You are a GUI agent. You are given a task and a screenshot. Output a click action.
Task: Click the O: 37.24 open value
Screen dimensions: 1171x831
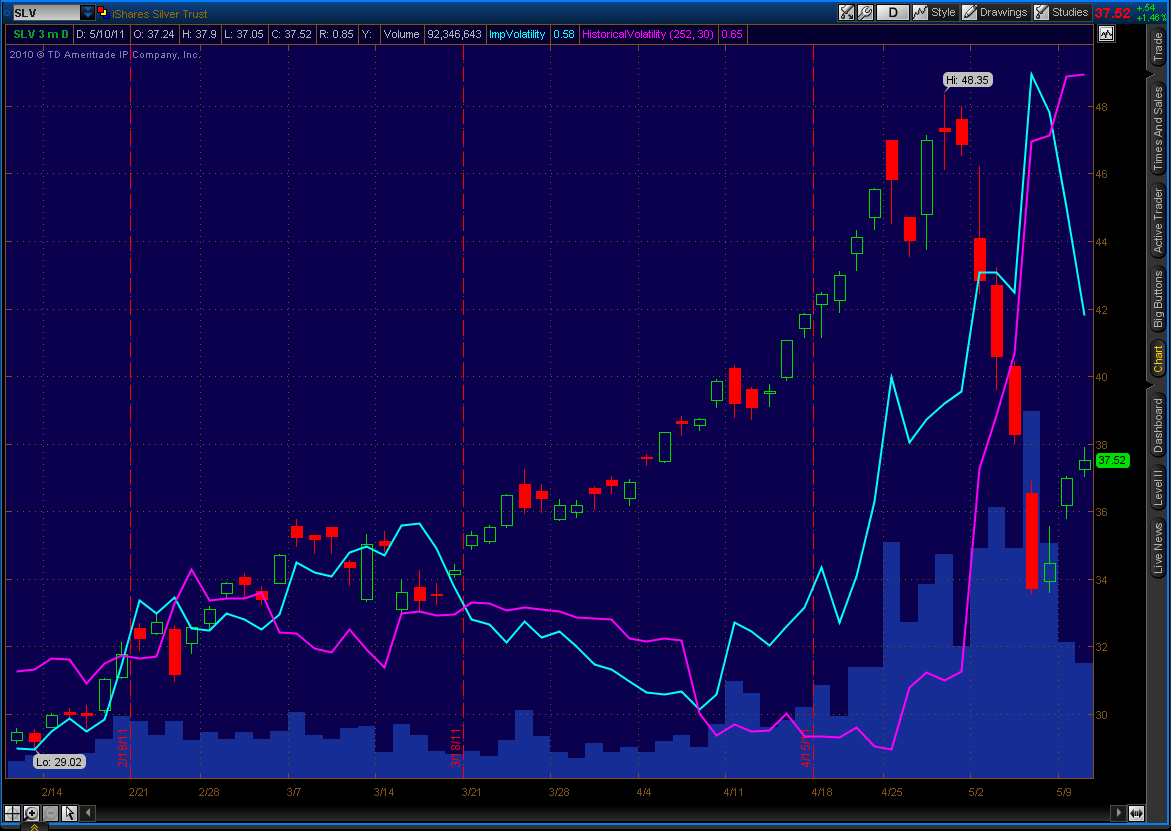tap(153, 34)
